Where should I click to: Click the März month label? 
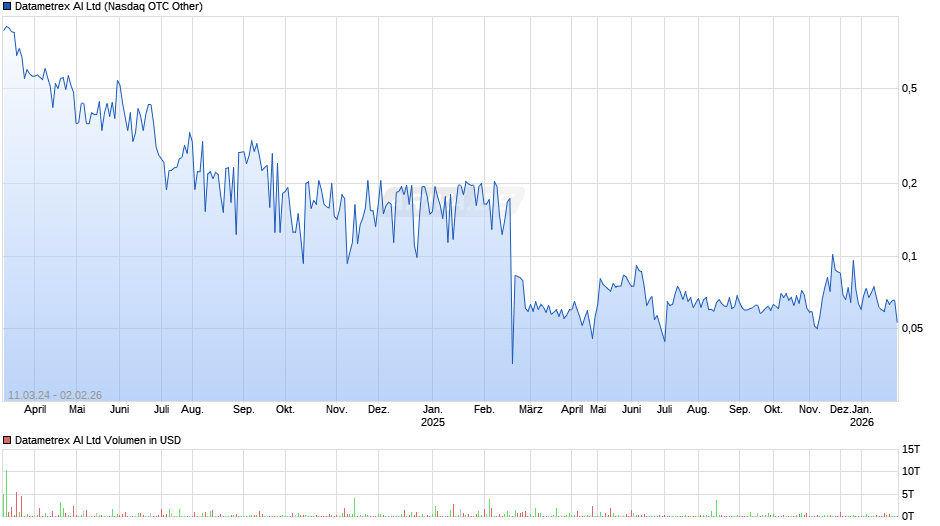531,410
